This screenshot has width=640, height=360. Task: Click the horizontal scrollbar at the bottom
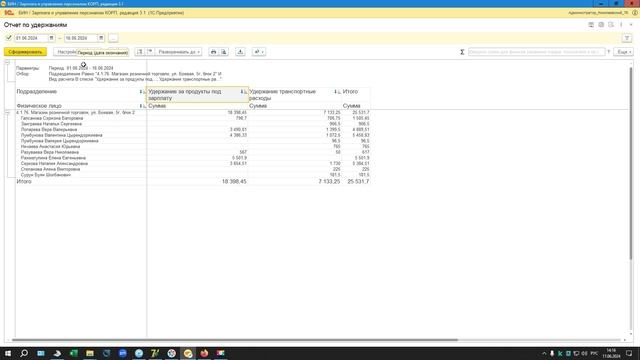[235, 340]
